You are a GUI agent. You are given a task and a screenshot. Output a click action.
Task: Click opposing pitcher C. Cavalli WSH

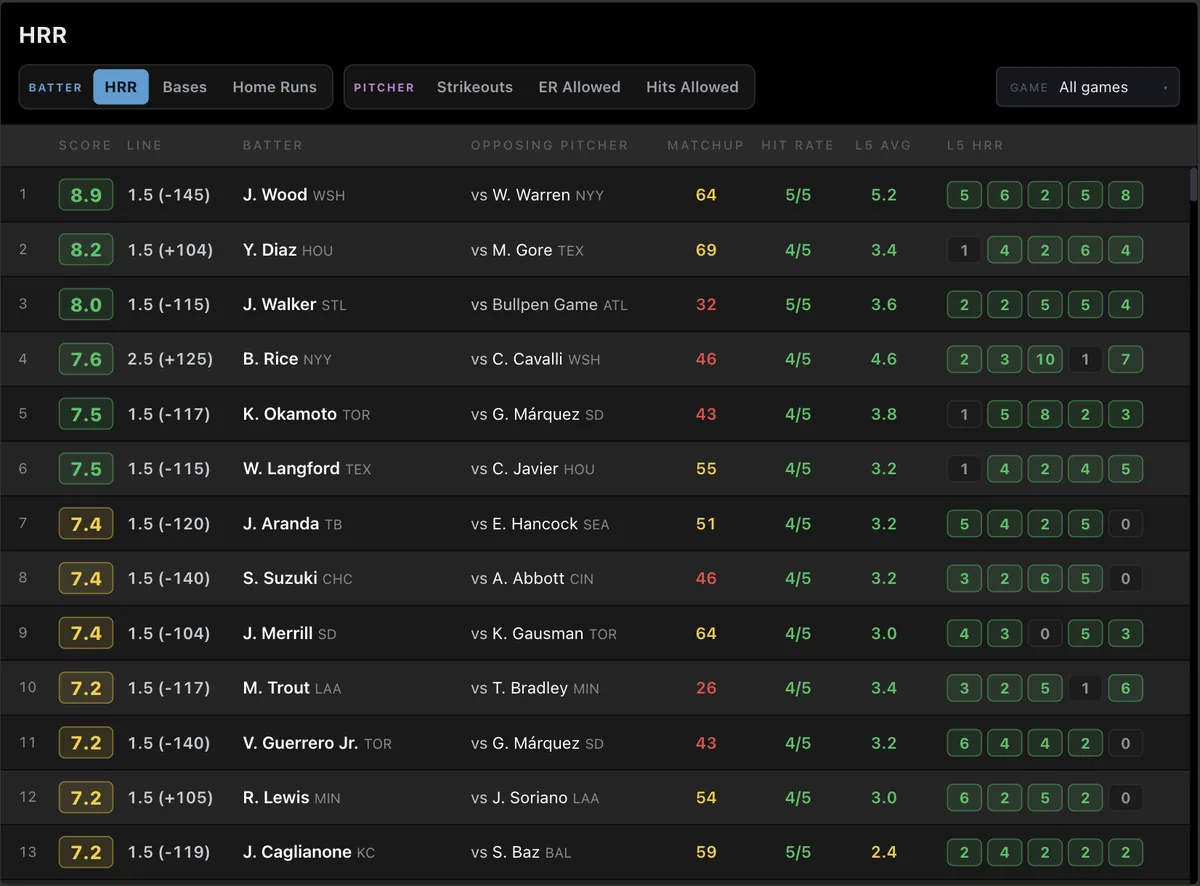point(536,359)
